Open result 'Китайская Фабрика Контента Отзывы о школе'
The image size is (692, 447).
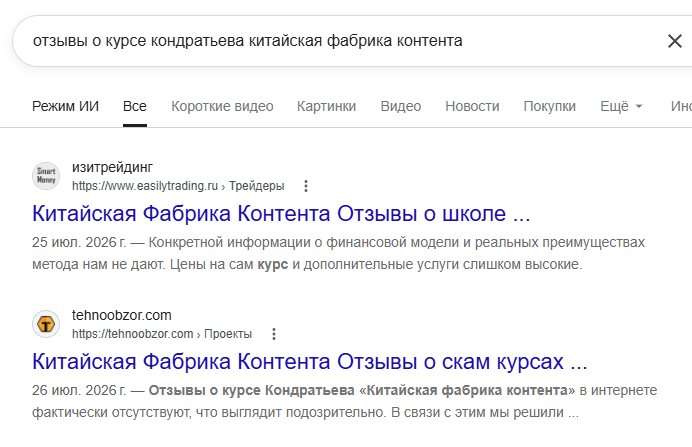(x=281, y=214)
